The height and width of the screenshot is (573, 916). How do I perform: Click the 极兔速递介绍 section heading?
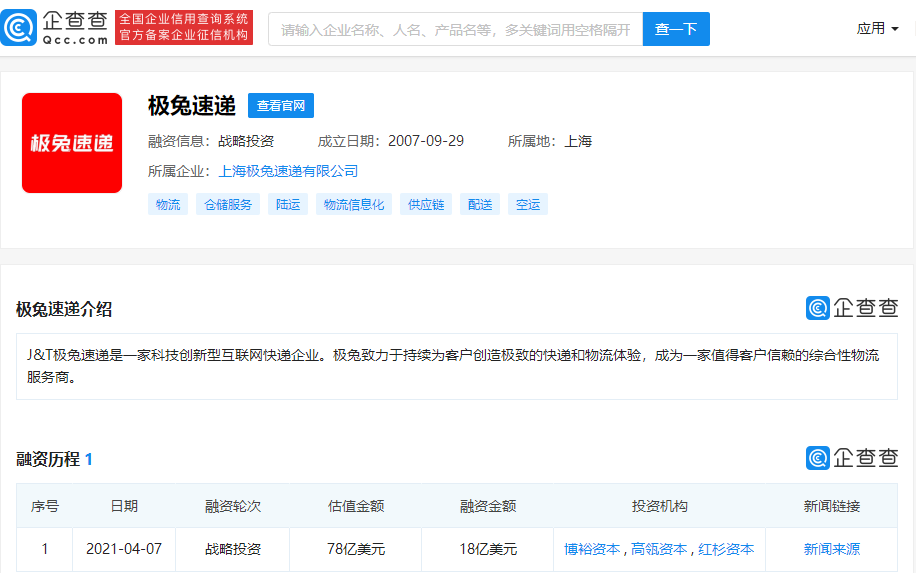tap(64, 309)
